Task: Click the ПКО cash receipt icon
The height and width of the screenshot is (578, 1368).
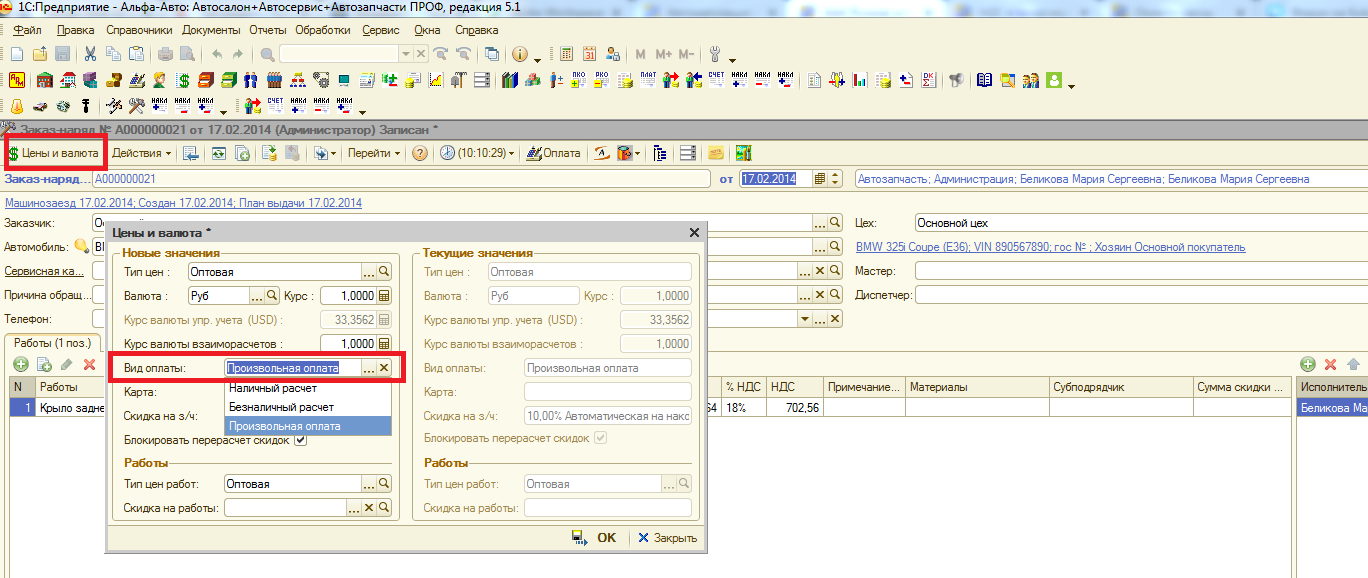Action: 579,80
